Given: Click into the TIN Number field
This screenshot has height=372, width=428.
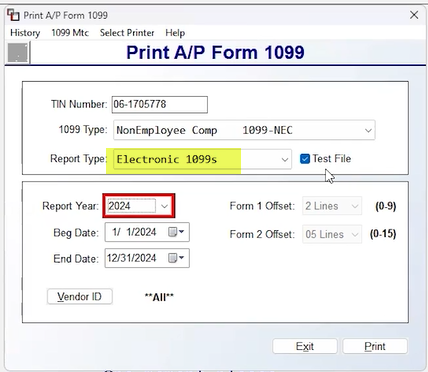Looking at the screenshot, I should 159,104.
